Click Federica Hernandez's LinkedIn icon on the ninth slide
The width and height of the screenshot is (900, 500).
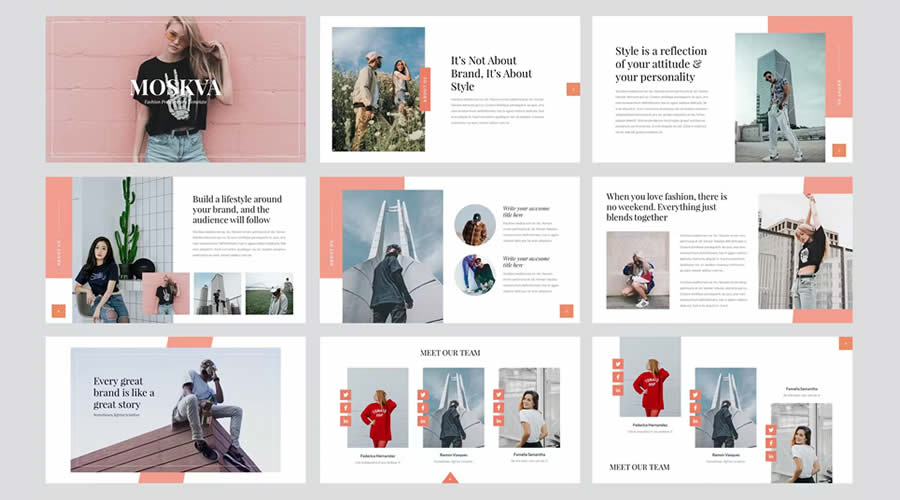pyautogui.click(x=618, y=390)
